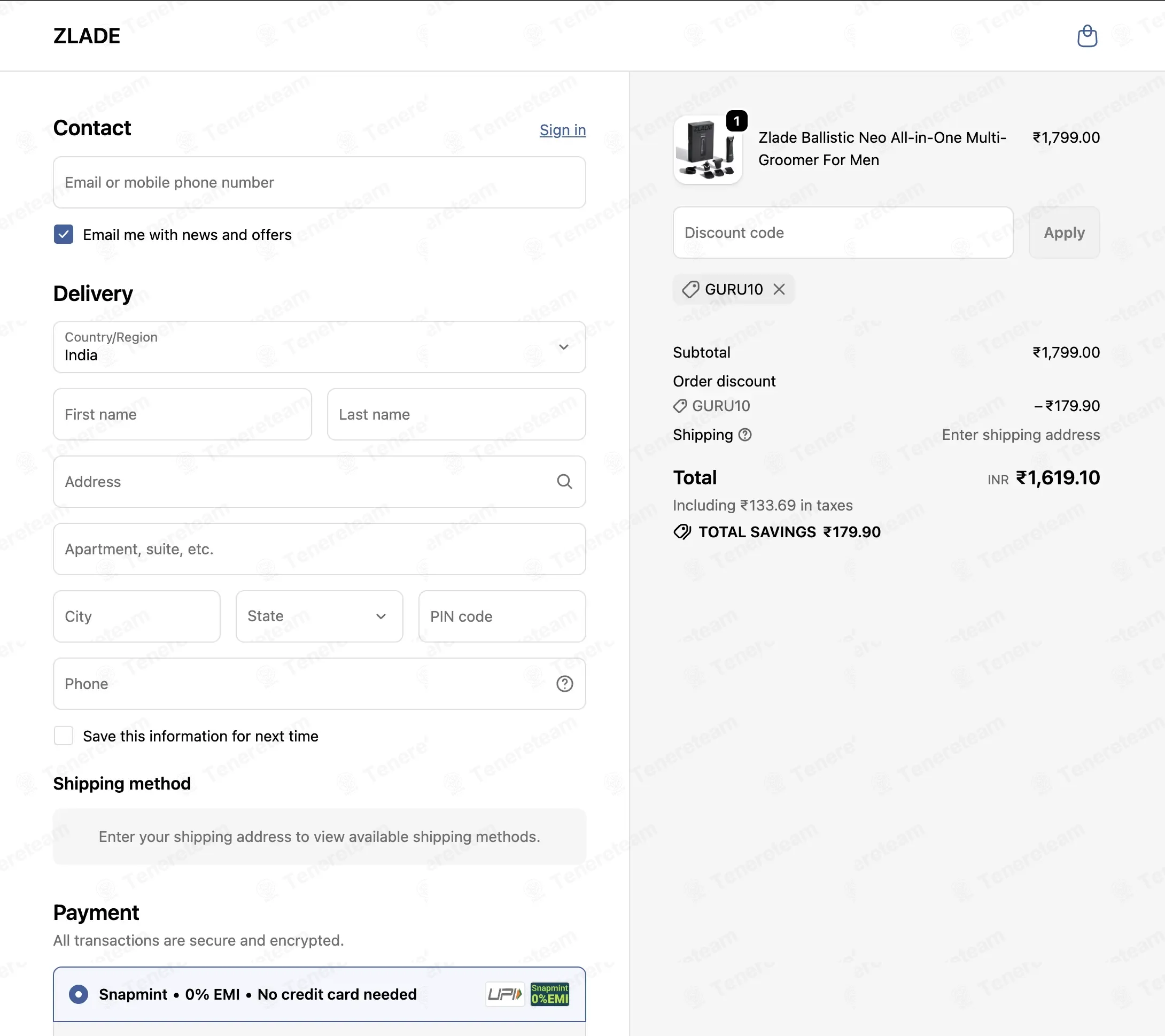The width and height of the screenshot is (1165, 1036).
Task: Click the Apartment, suite, etc. field
Action: click(x=319, y=549)
